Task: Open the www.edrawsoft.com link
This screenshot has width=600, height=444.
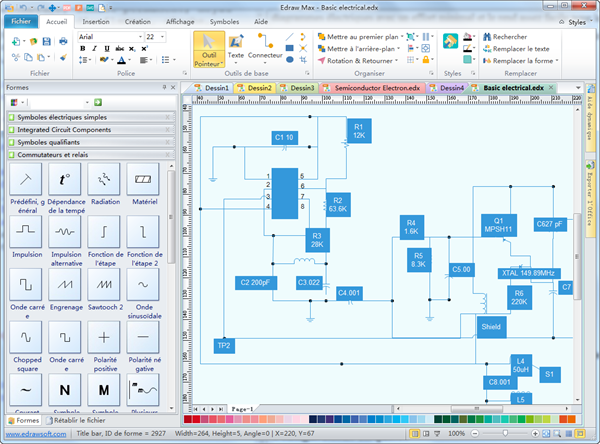Action: 36,434
